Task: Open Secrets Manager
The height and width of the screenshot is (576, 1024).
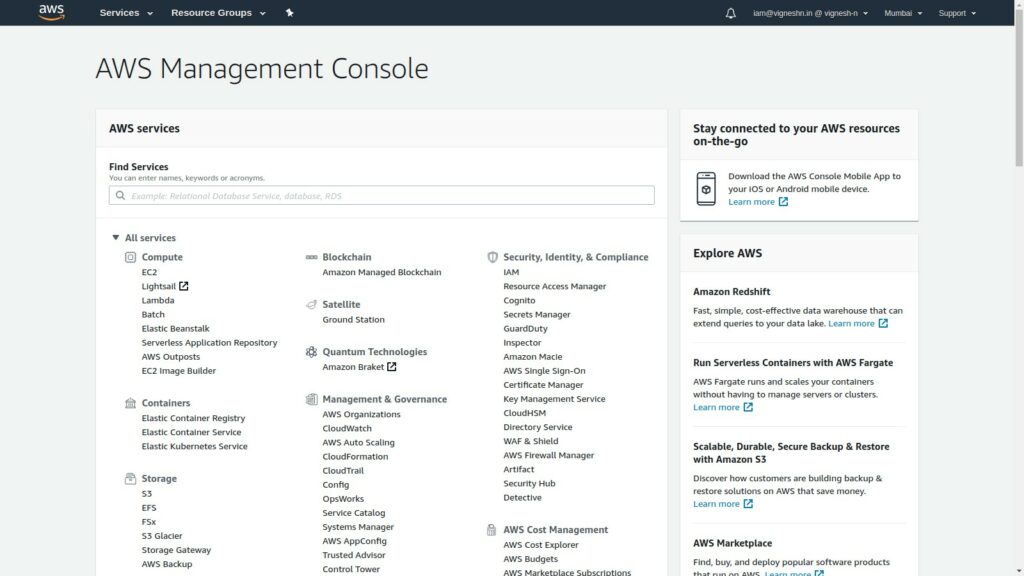Action: [x=536, y=315]
